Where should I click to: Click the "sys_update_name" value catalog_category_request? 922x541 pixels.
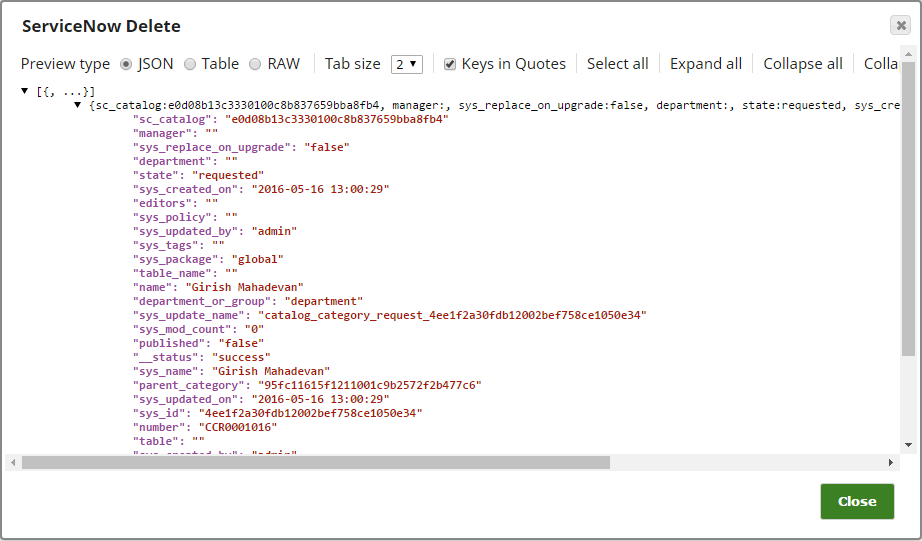click(x=452, y=315)
